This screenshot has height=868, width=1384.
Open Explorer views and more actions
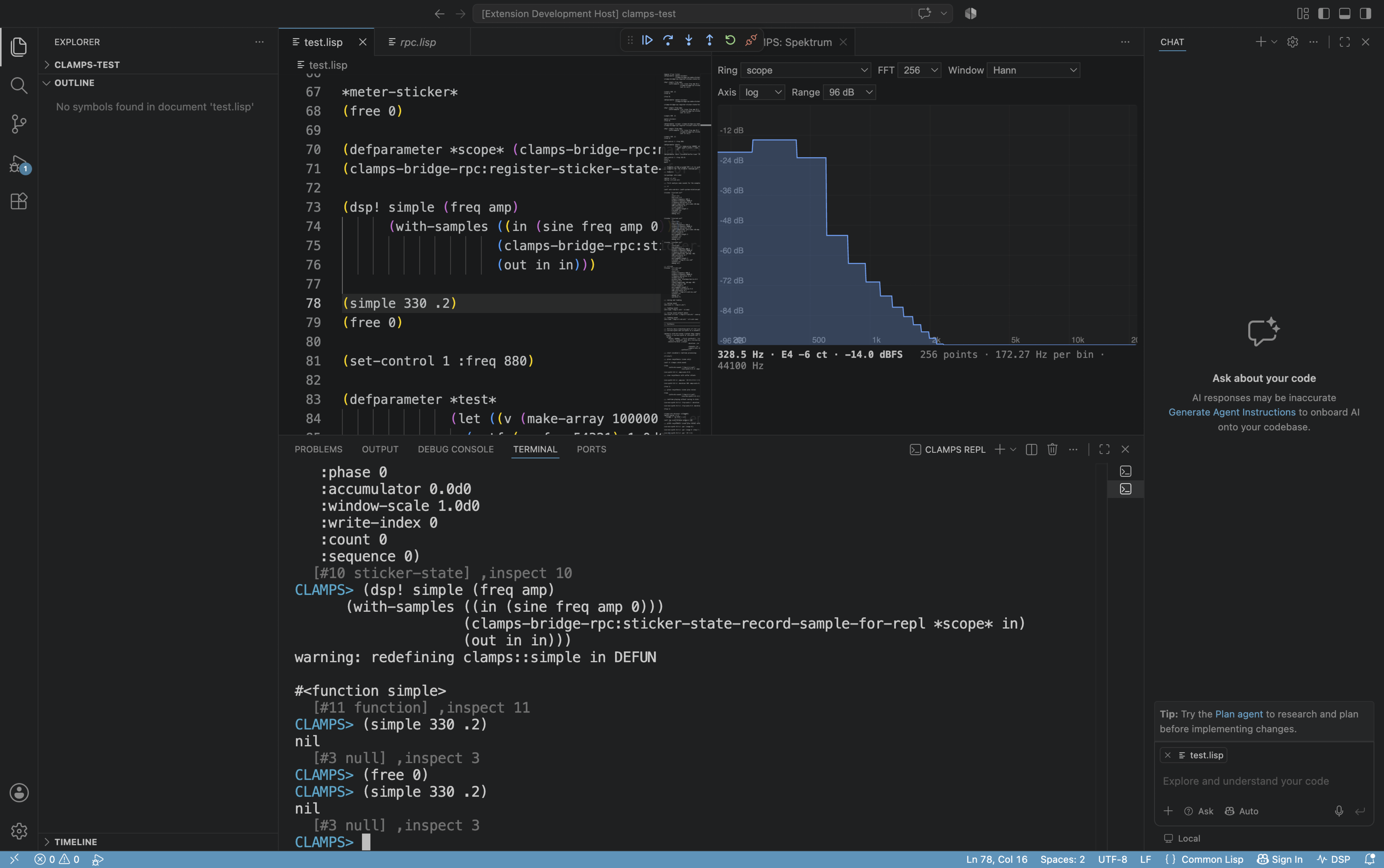[x=259, y=42]
